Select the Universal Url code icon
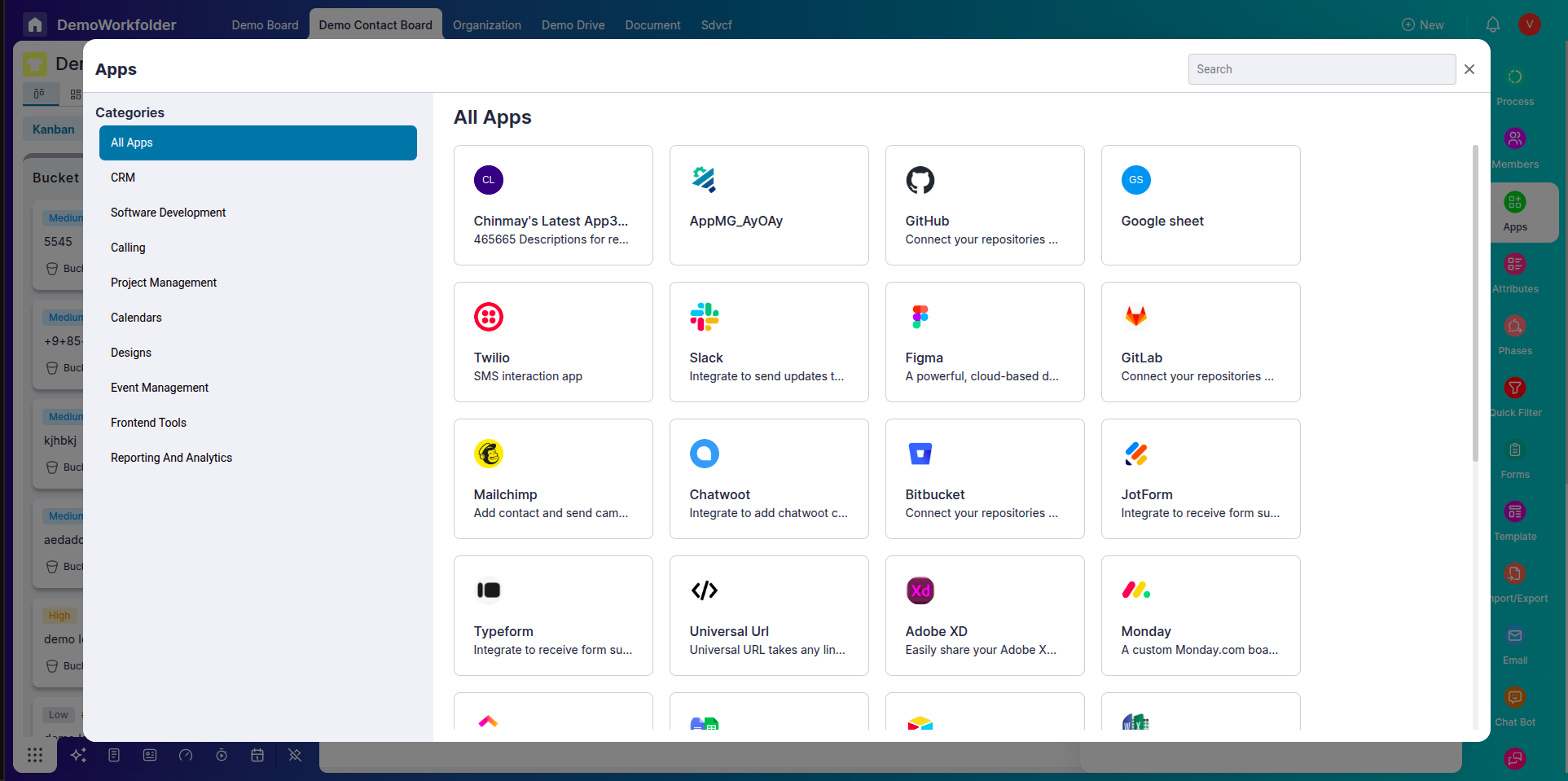 pyautogui.click(x=704, y=590)
